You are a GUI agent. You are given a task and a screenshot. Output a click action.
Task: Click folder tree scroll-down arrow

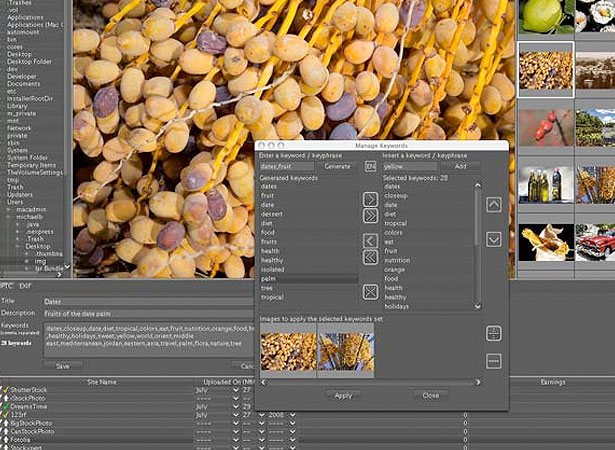point(67,266)
